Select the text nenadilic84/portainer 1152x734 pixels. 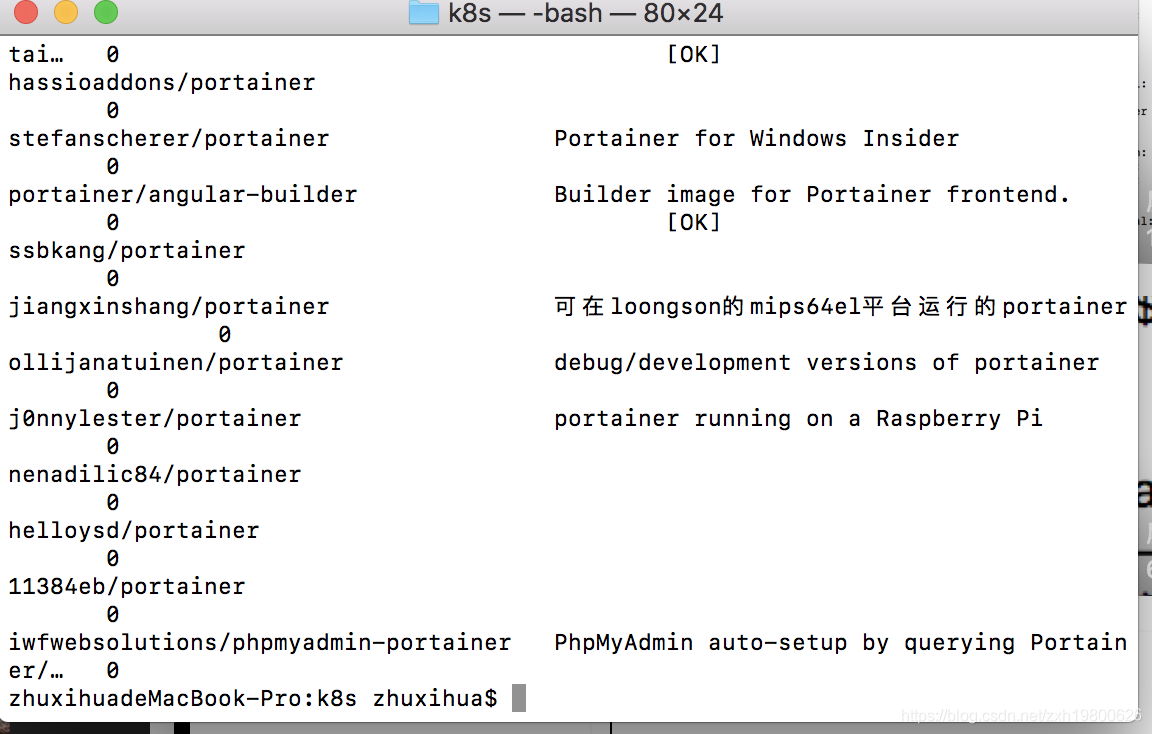coord(155,475)
